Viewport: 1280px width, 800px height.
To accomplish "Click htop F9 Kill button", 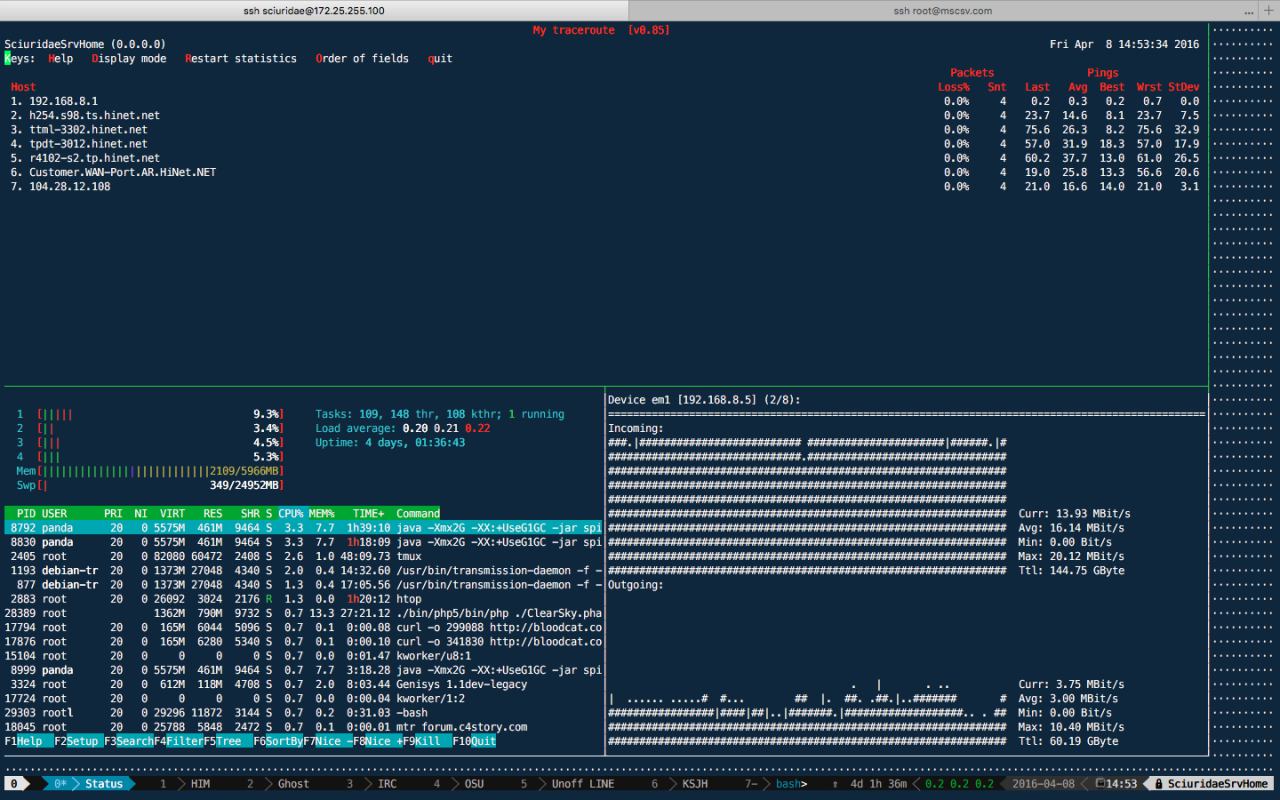I will [x=428, y=741].
